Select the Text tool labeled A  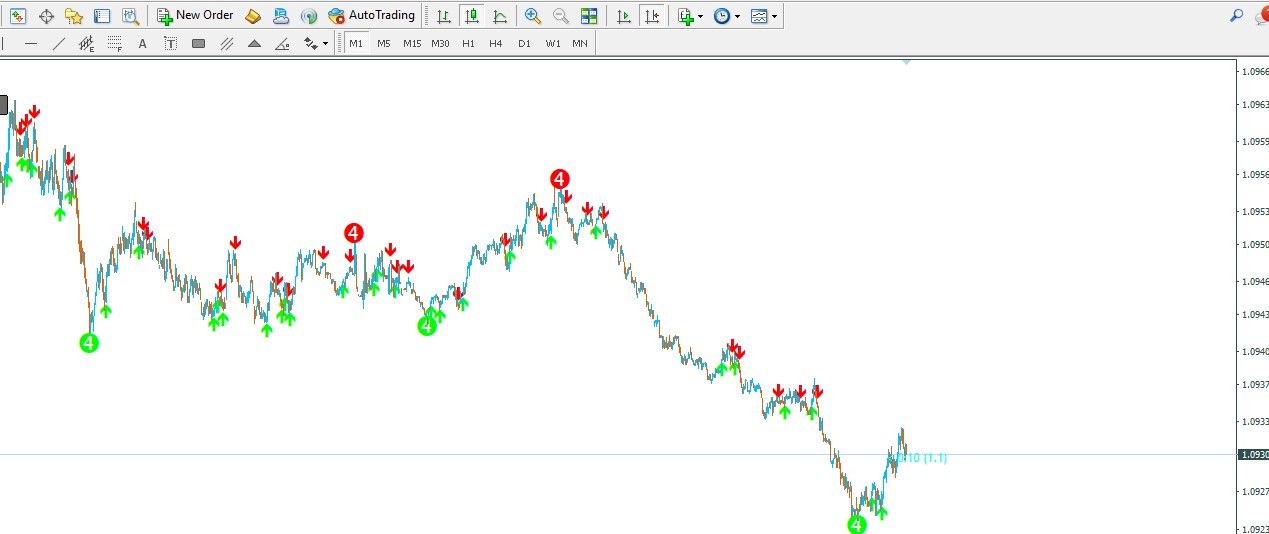pos(142,43)
